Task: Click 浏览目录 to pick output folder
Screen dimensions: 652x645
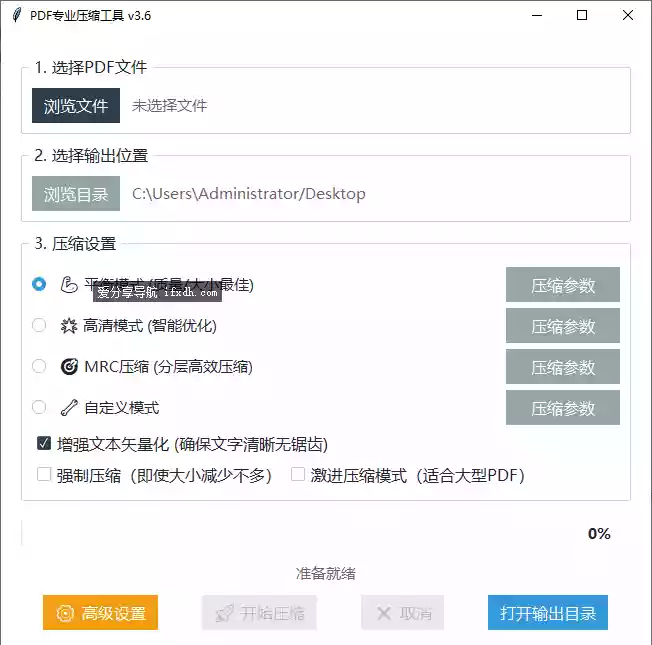Action: (76, 194)
